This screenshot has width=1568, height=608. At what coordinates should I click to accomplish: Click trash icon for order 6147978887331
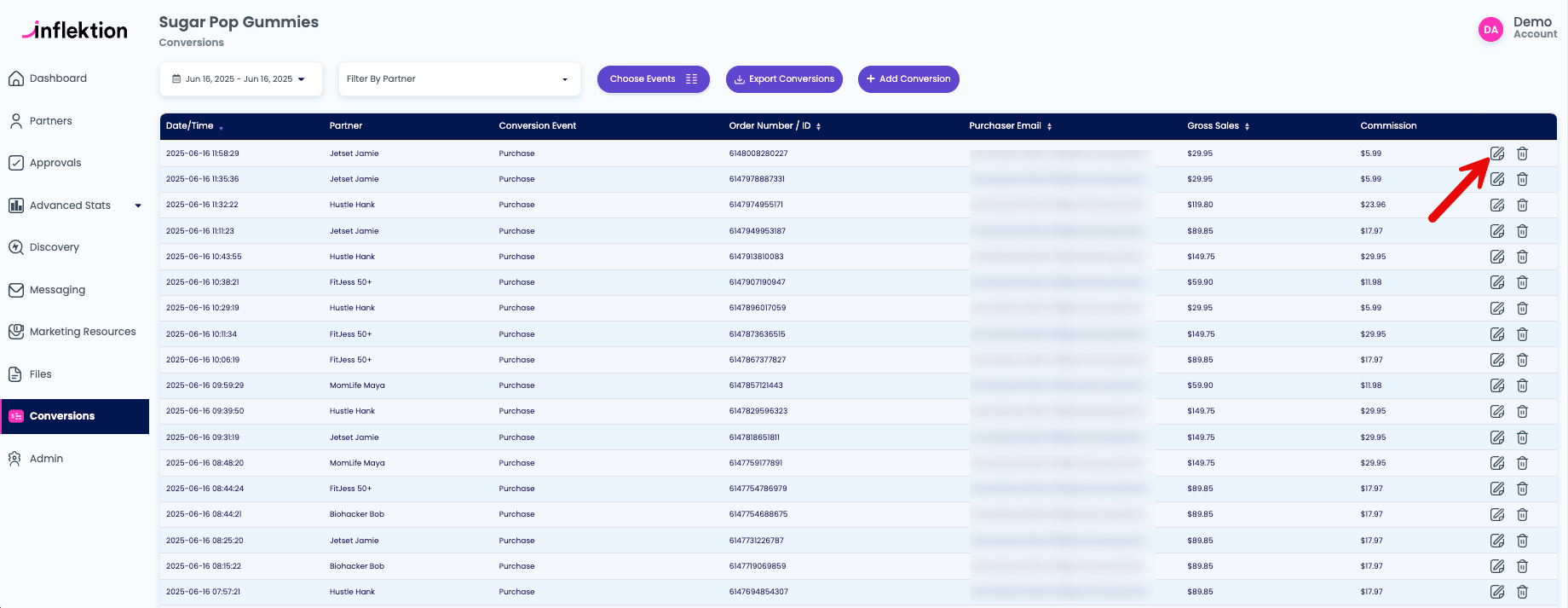(x=1523, y=179)
